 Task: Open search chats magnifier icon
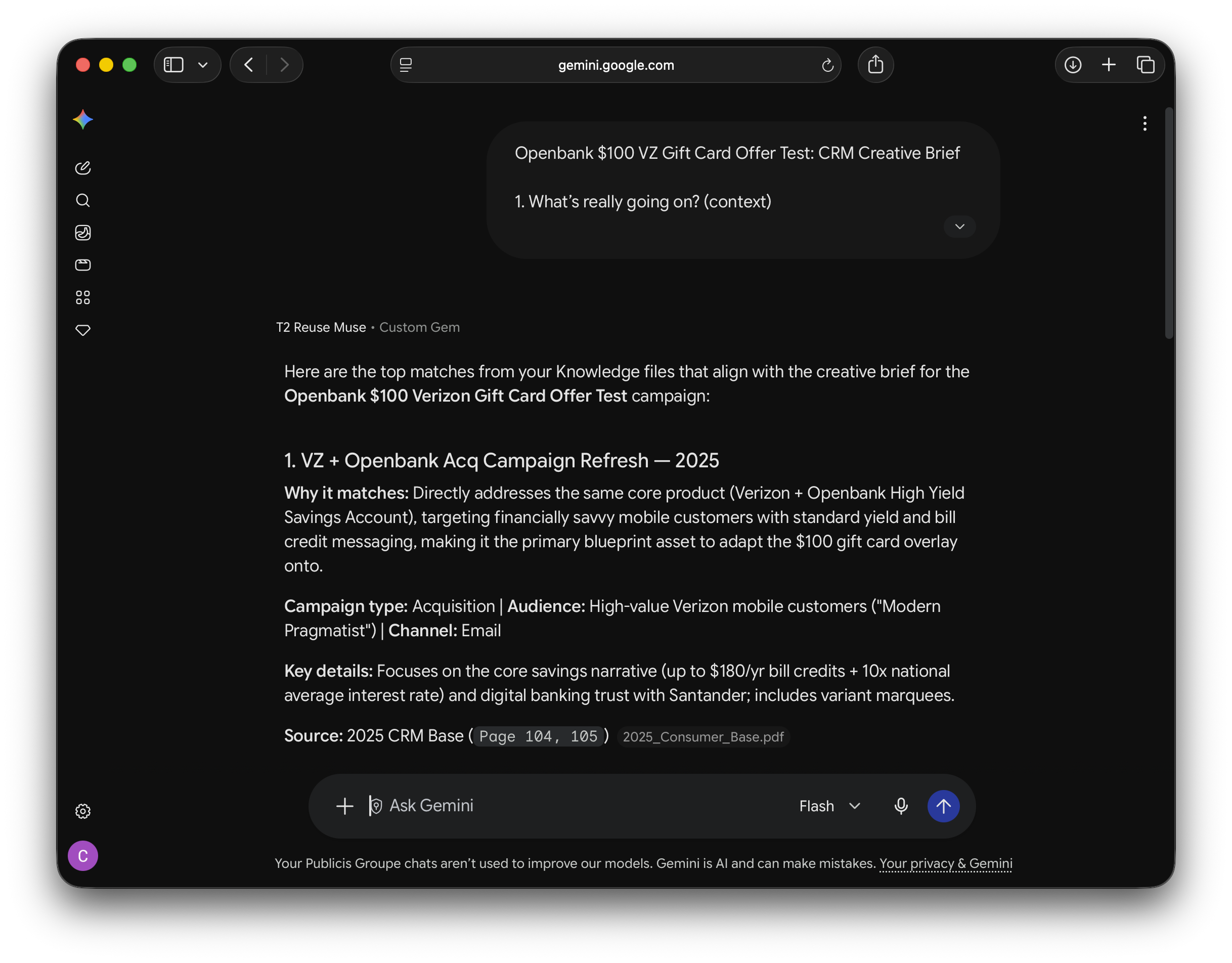pos(83,200)
